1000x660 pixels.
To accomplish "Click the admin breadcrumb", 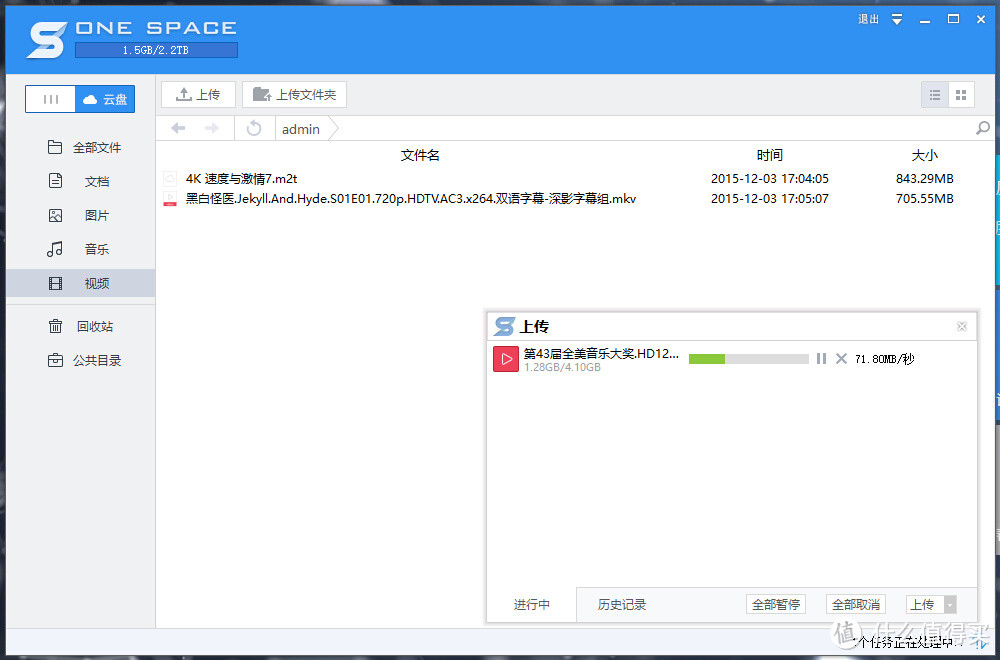I will [301, 129].
